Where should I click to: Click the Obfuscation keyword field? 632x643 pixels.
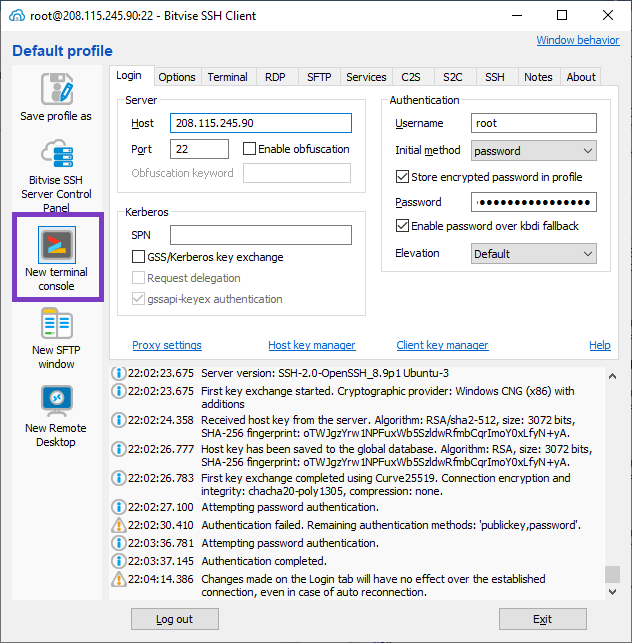[297, 173]
